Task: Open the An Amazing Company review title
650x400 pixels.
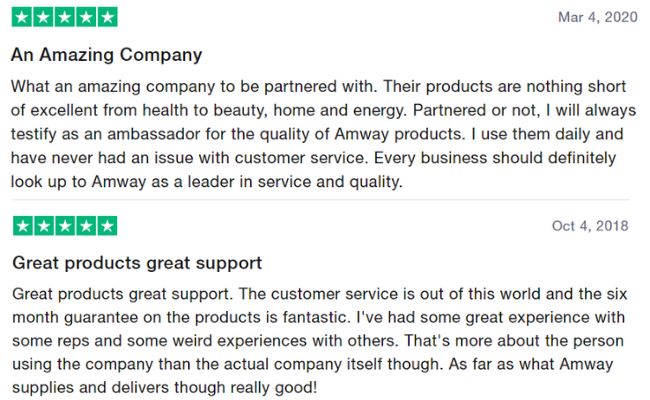Action: tap(107, 55)
